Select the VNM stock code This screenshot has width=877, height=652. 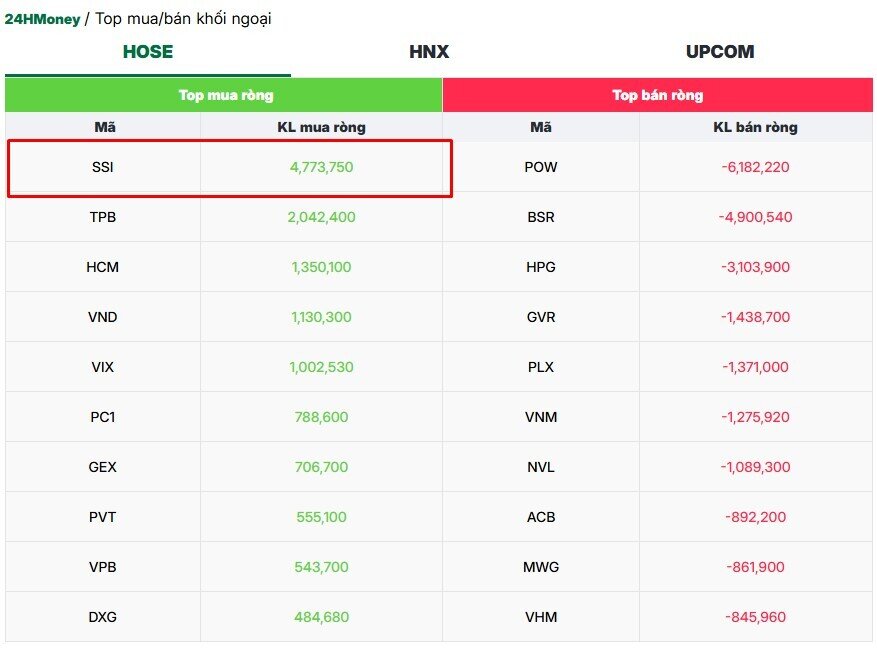[541, 417]
